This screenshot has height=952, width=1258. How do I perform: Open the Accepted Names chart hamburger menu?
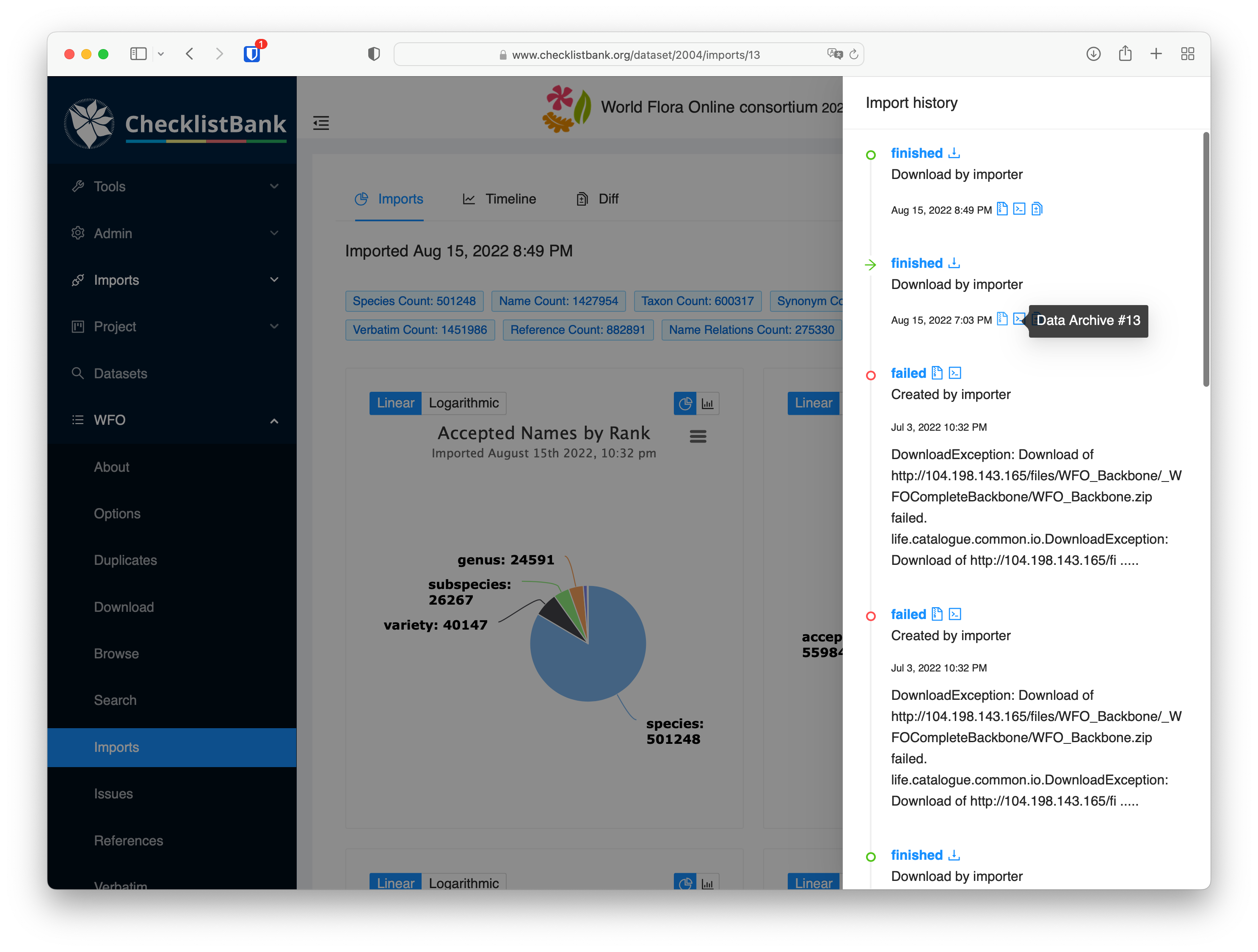pos(698,437)
